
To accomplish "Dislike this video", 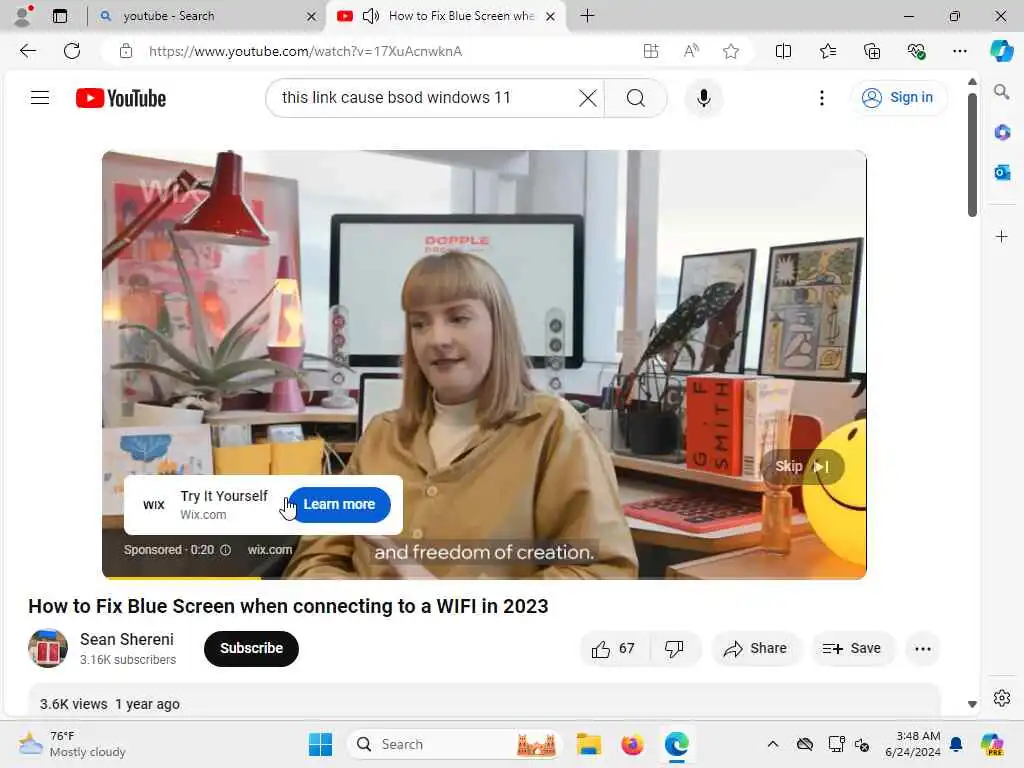I will pos(674,648).
